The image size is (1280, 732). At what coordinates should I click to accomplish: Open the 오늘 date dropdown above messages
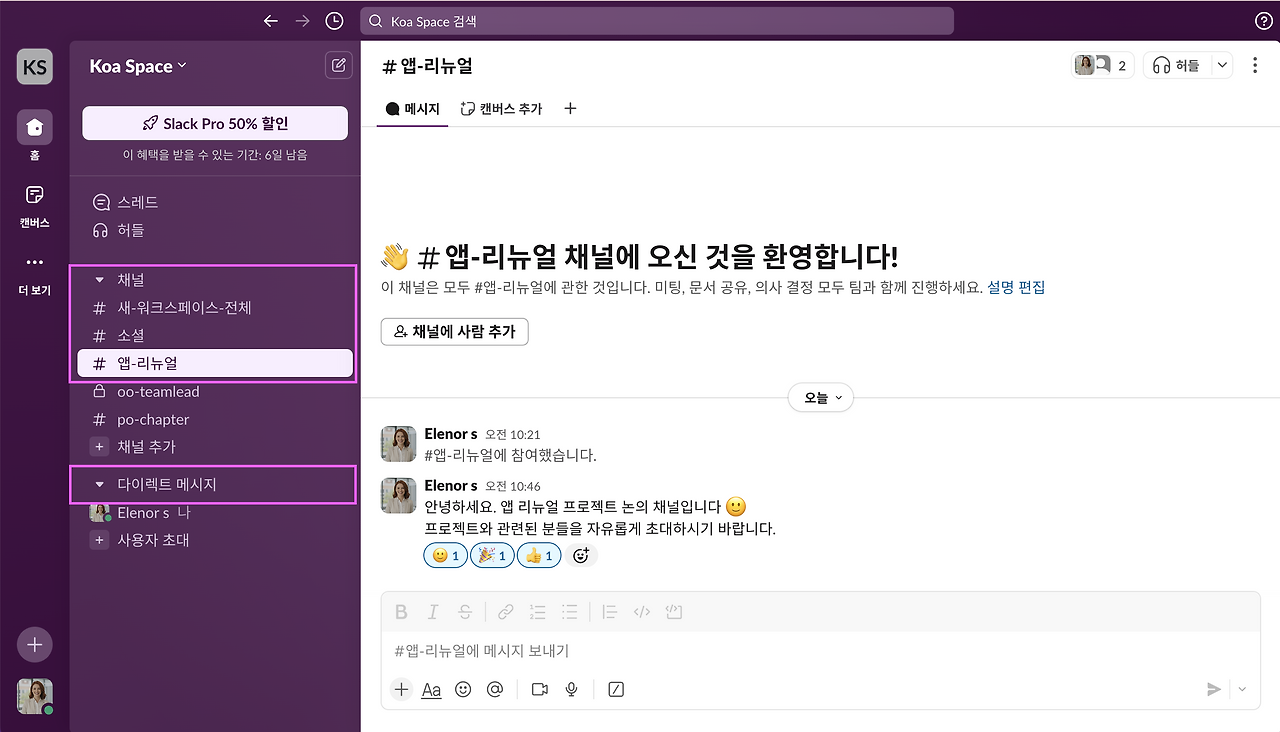[x=820, y=397]
